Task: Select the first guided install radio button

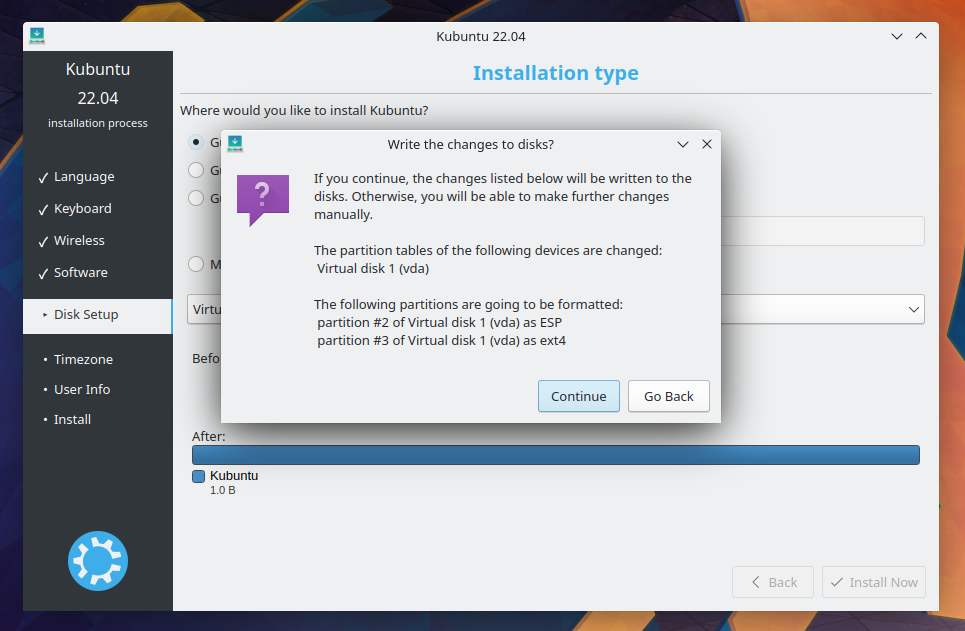Action: coord(196,142)
